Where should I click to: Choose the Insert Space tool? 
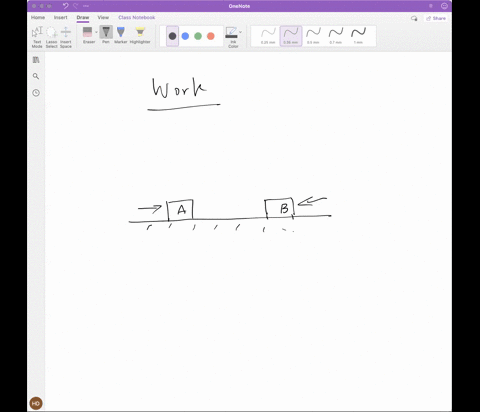(66, 37)
